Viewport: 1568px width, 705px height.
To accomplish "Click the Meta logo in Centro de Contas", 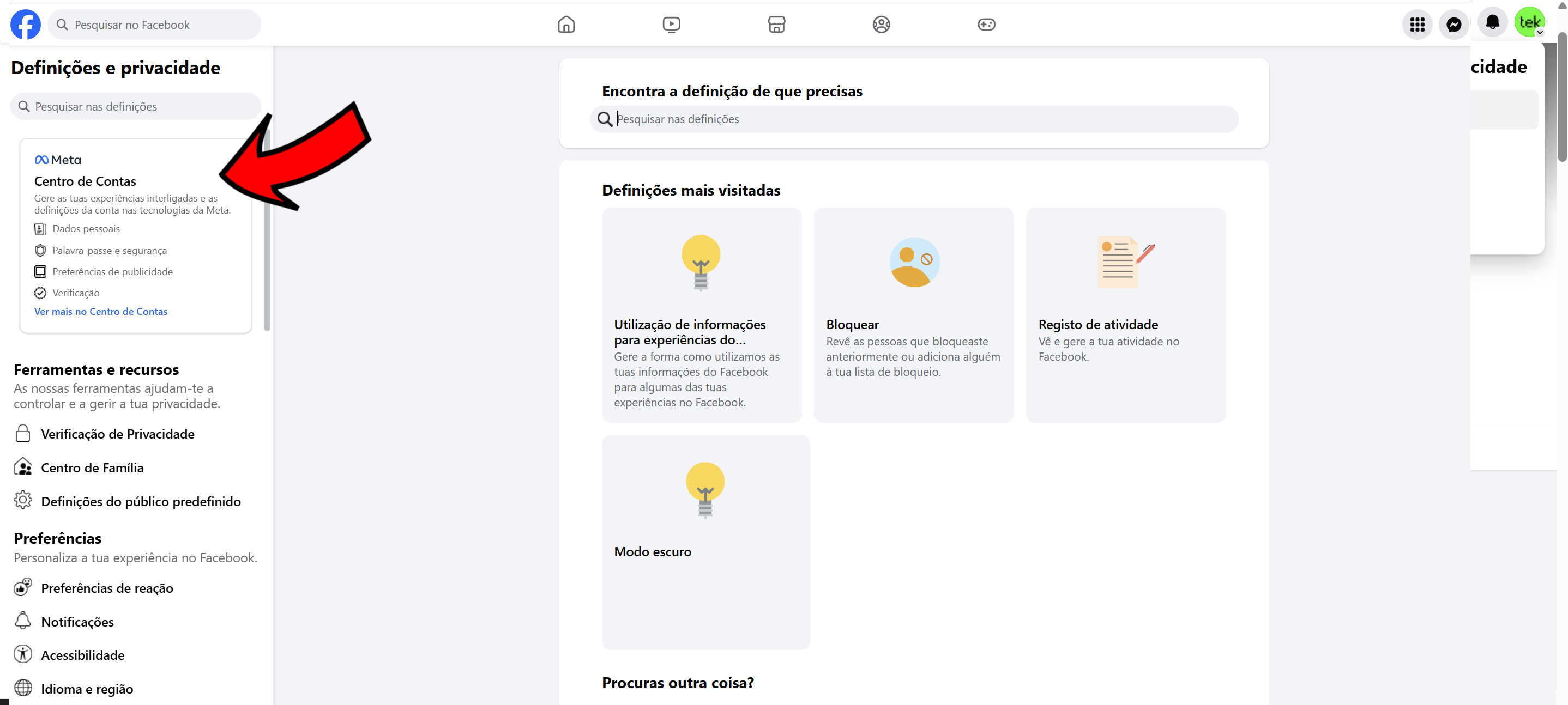I will [x=58, y=160].
